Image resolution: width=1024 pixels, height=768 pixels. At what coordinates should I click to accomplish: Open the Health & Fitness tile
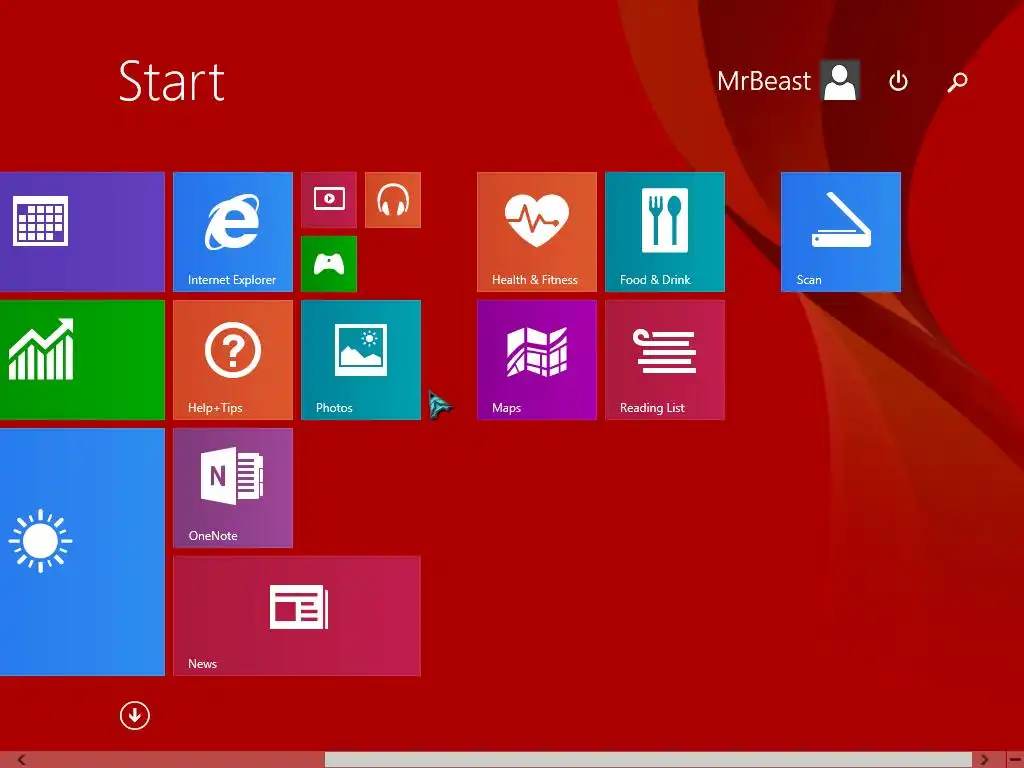[537, 232]
